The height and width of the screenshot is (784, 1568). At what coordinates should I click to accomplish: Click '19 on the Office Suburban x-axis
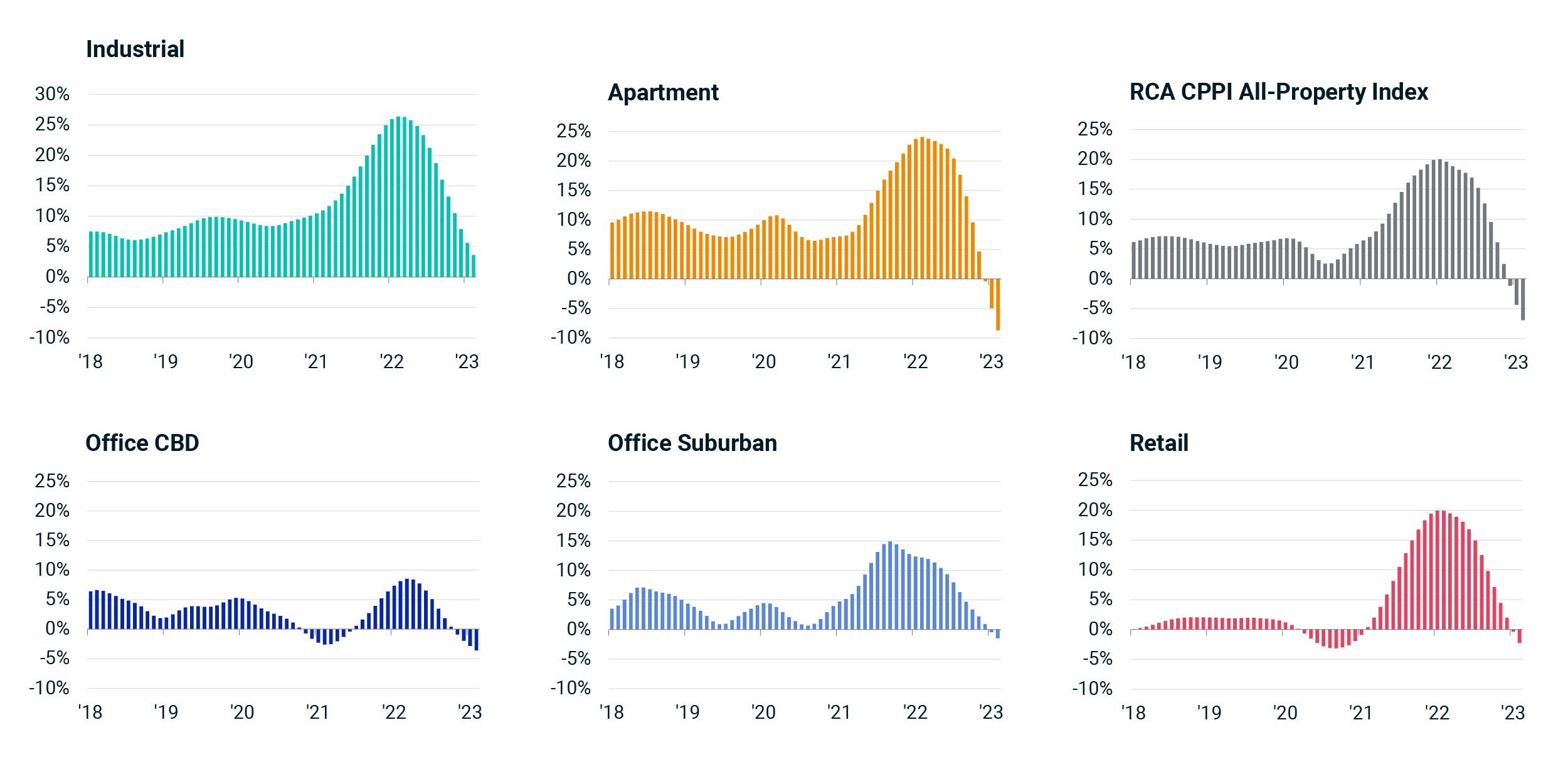687,712
